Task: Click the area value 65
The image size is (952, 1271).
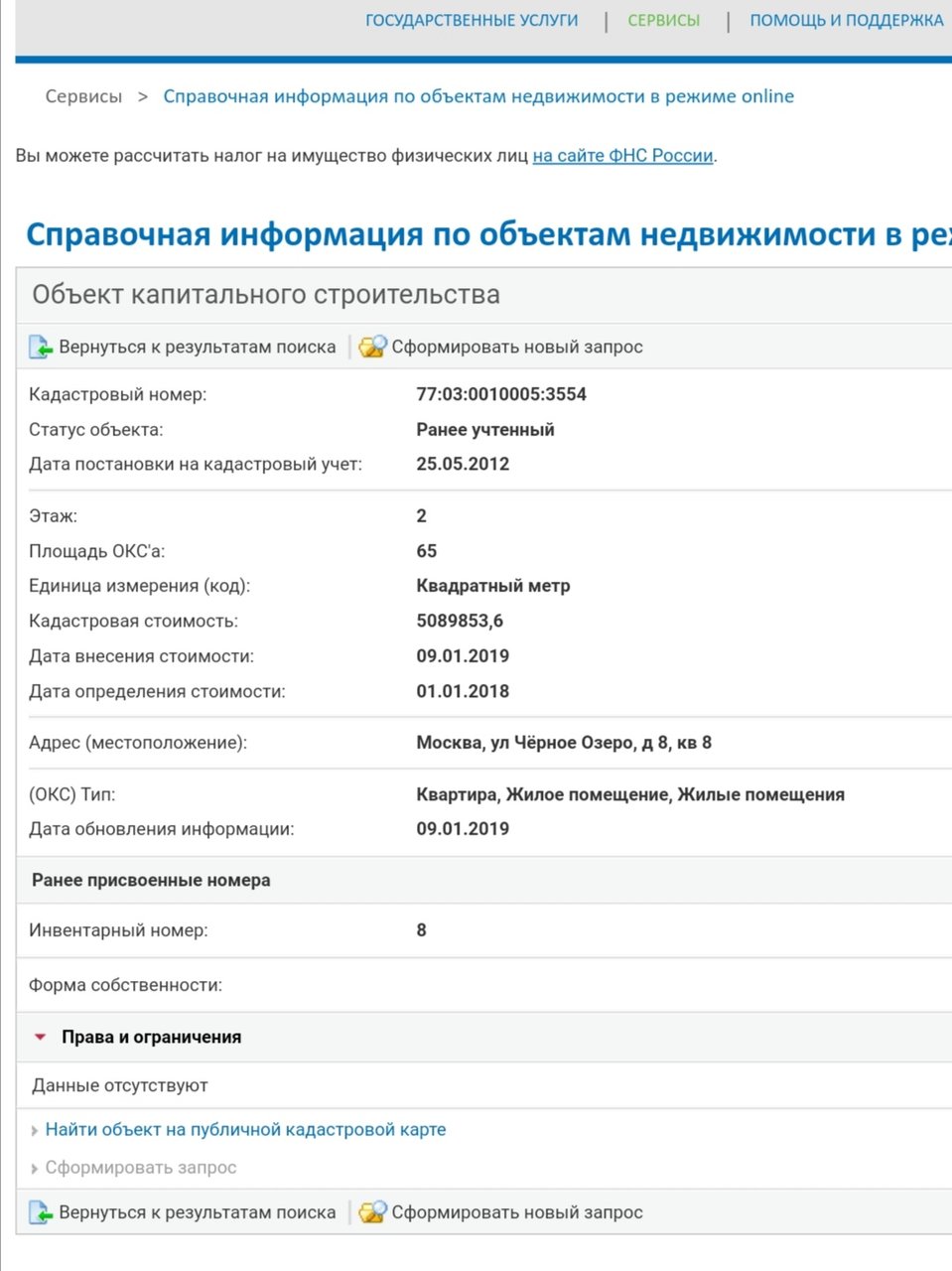Action: pos(427,551)
